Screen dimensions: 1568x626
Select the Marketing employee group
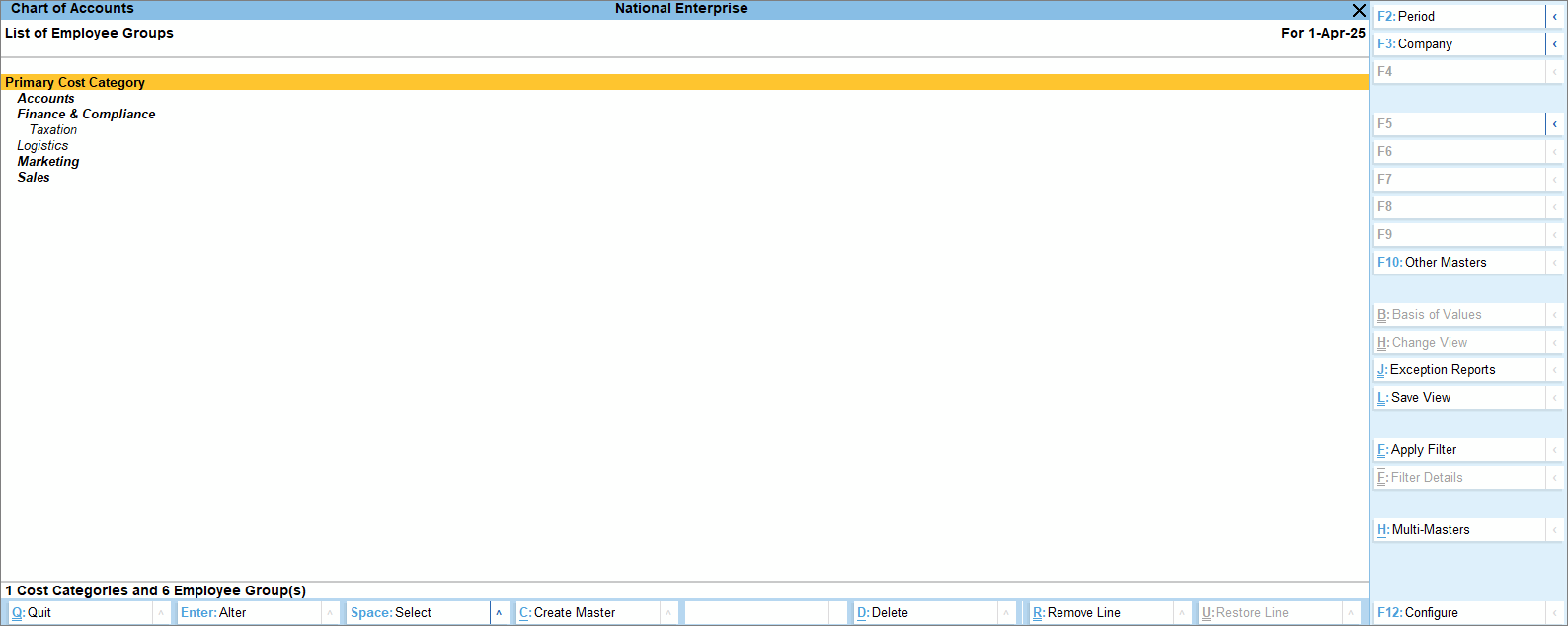click(x=48, y=162)
